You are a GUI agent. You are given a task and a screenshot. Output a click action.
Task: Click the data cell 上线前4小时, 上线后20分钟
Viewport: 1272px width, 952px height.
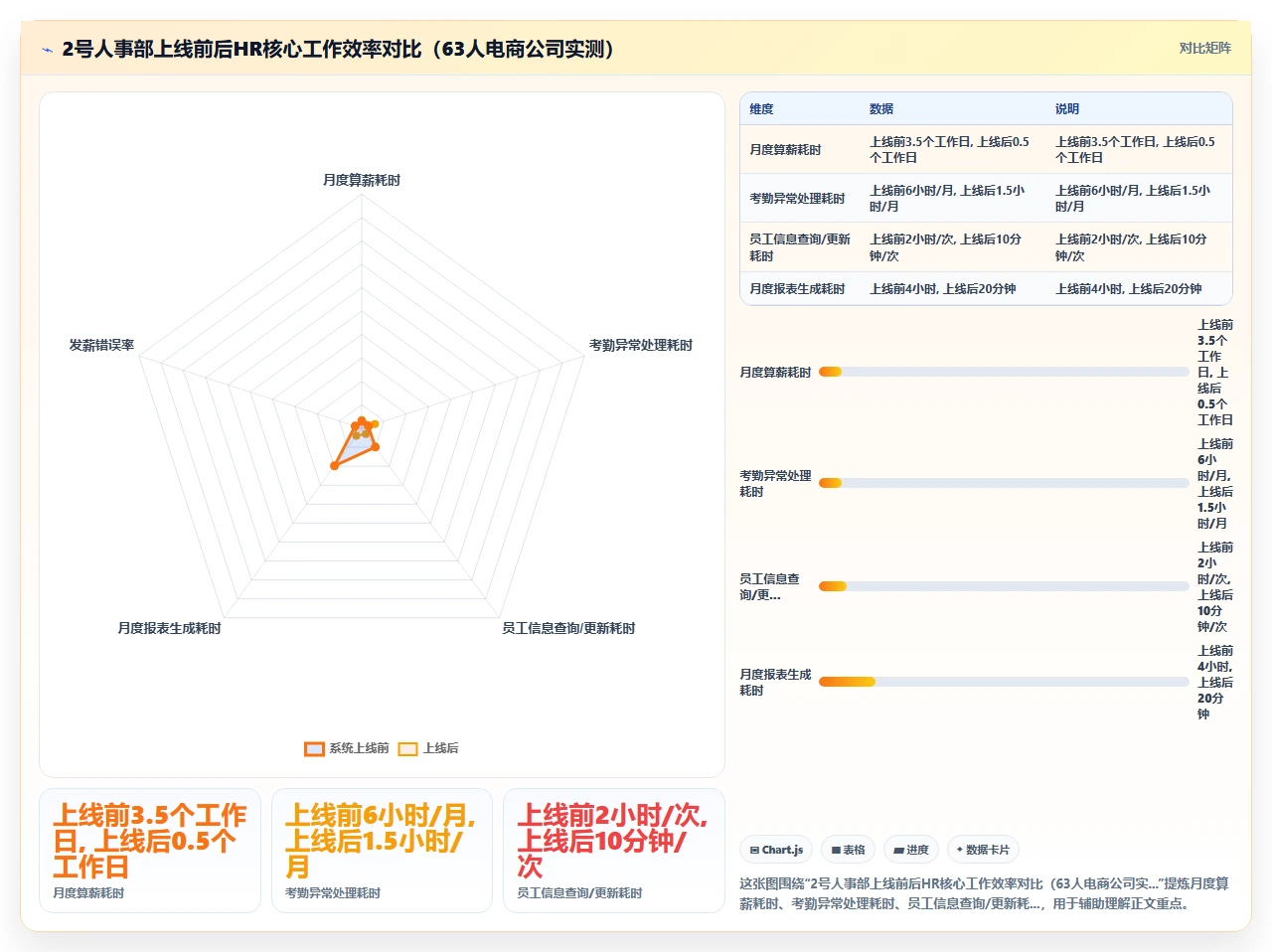click(x=942, y=289)
